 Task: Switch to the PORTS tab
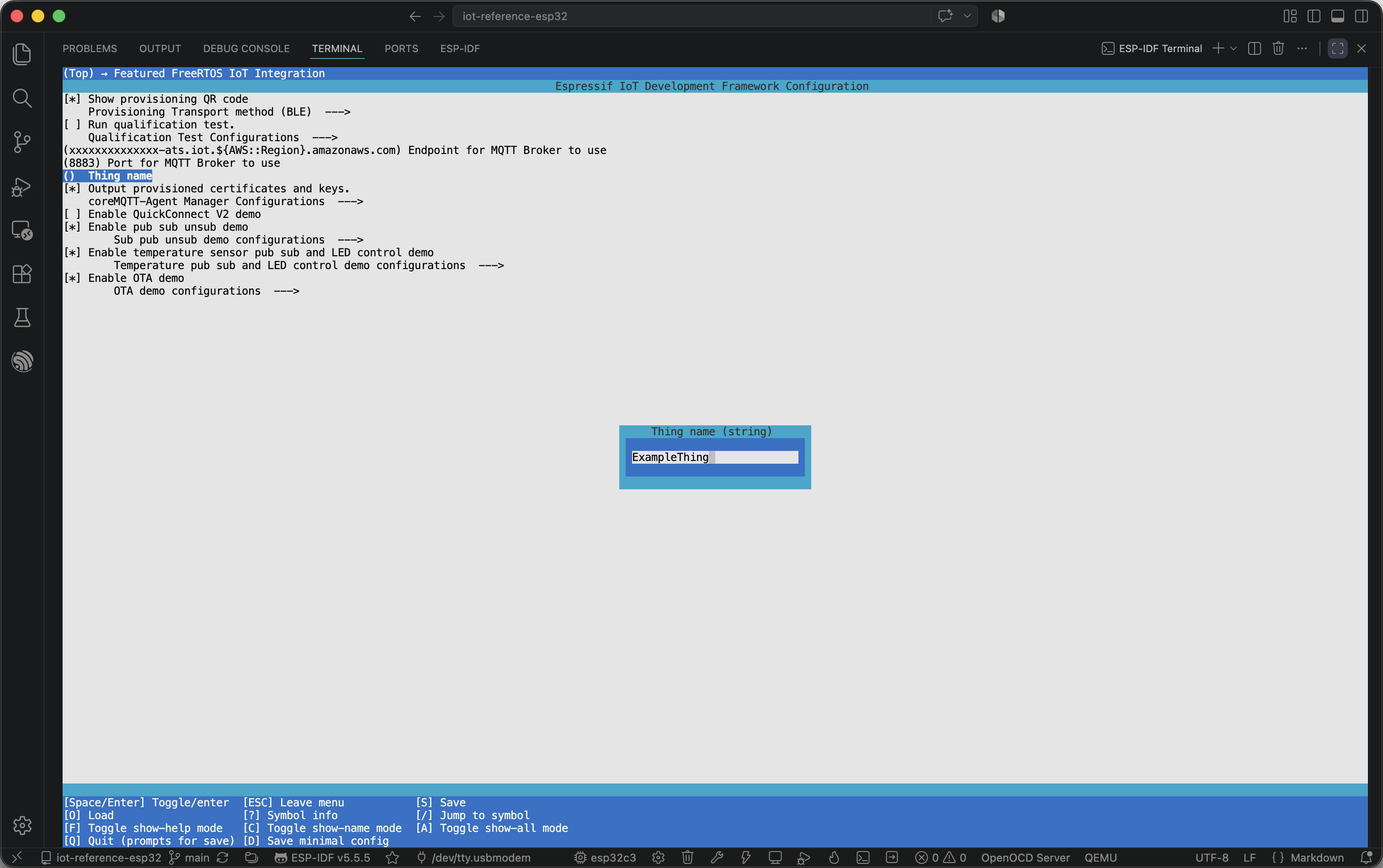(x=401, y=48)
